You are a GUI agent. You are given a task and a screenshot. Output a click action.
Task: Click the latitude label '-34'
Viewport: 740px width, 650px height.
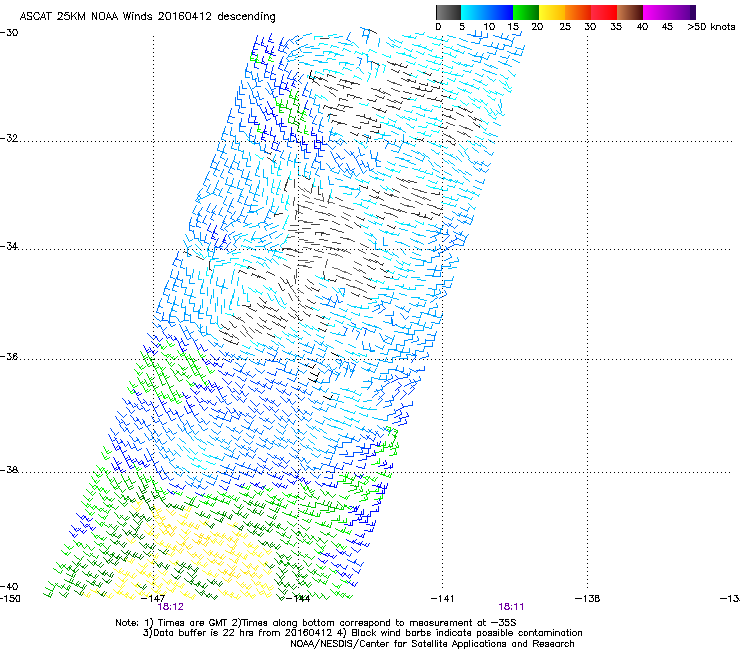[9, 246]
